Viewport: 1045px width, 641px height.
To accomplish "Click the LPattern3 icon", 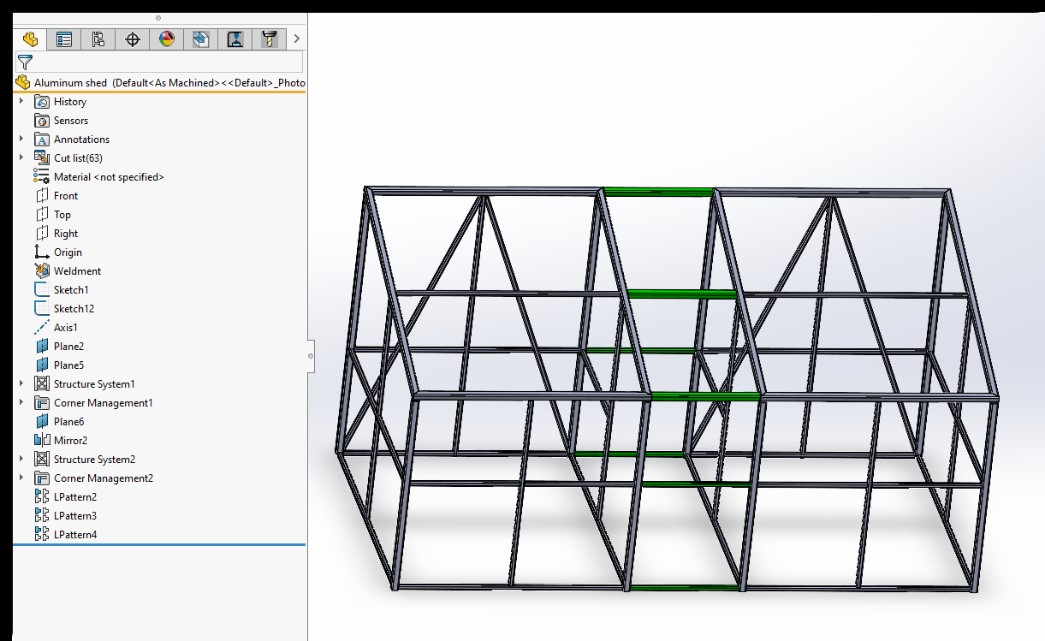I will [x=42, y=515].
